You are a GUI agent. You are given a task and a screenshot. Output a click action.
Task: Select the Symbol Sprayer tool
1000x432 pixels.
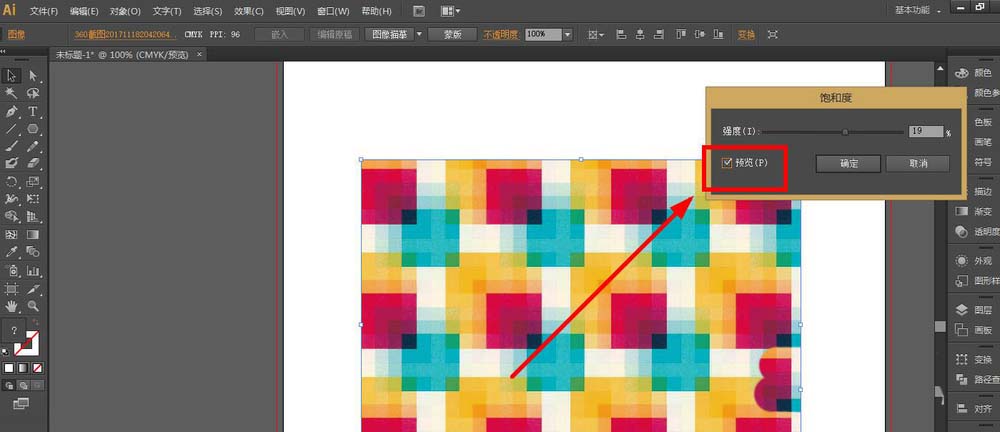pyautogui.click(x=11, y=271)
